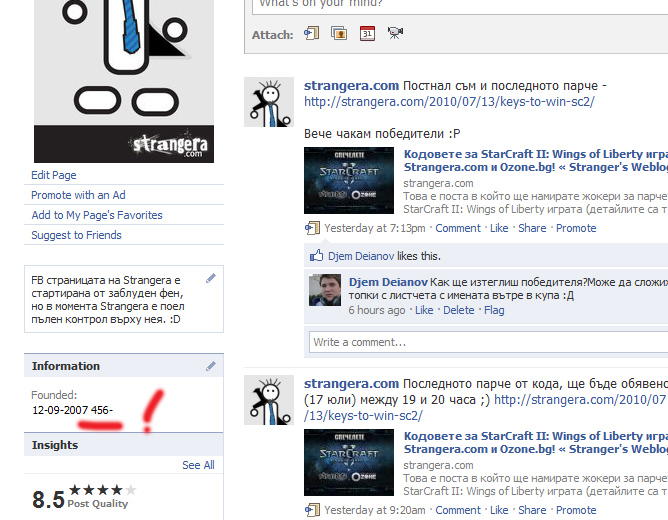Click Promote with an Ad
This screenshot has width=668, height=520.
coord(78,195)
